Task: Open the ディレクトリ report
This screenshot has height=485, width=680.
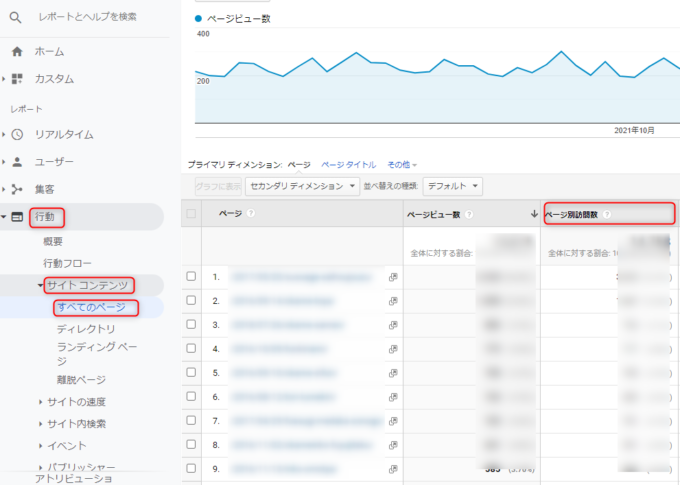Action: coord(86,329)
